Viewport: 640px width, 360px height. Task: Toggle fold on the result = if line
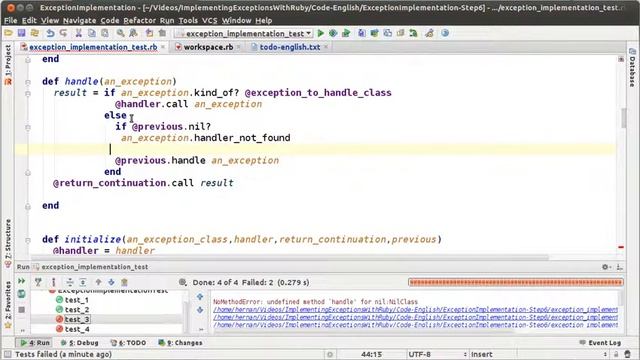click(x=28, y=93)
